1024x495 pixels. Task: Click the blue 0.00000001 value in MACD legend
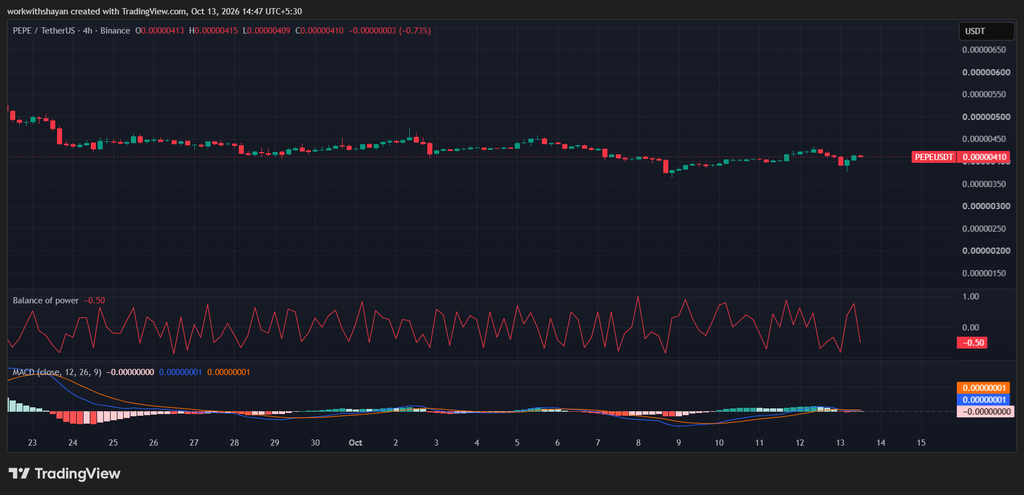click(181, 372)
